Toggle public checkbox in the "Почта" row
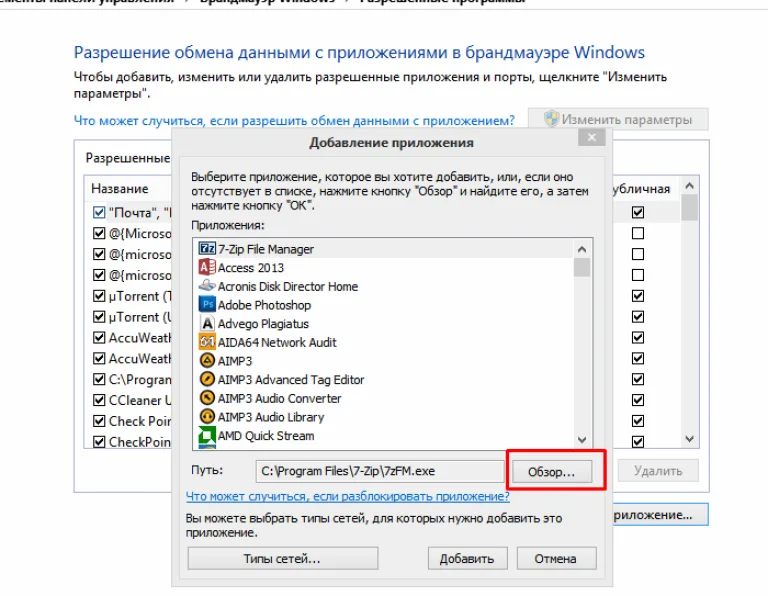The height and width of the screenshot is (596, 768). [638, 212]
